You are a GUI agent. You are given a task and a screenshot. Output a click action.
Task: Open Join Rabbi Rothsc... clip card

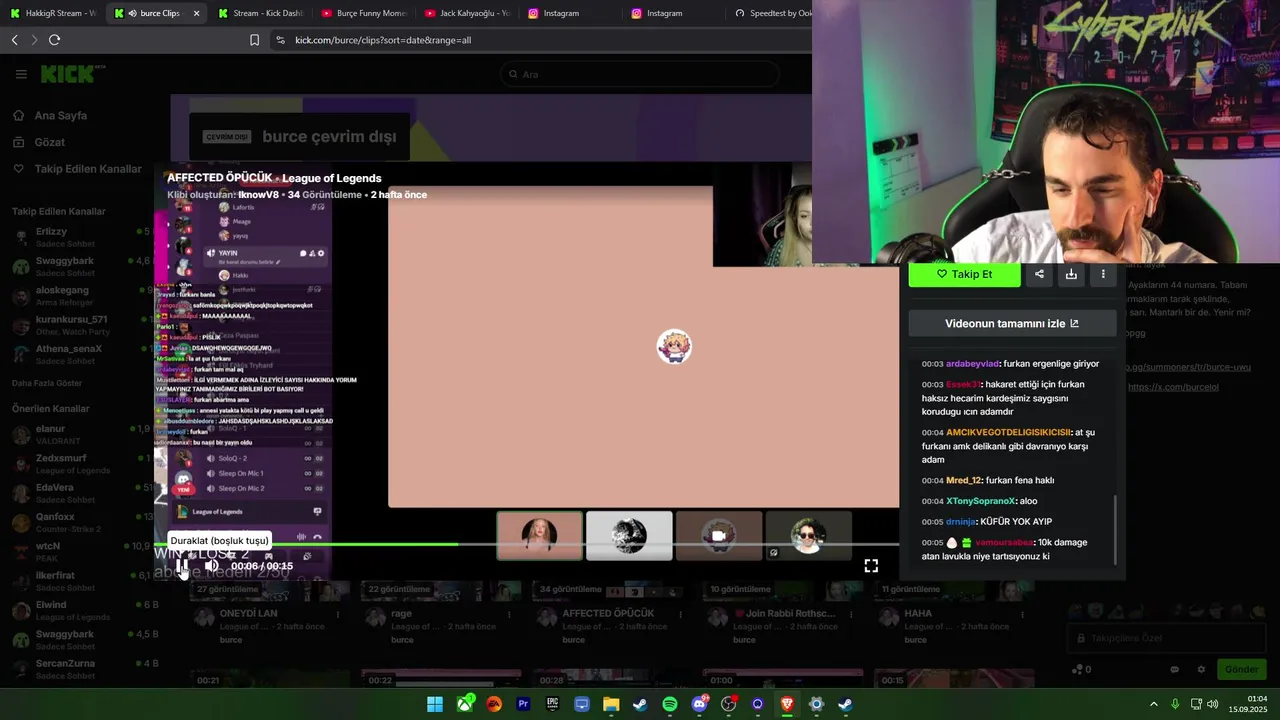782,612
